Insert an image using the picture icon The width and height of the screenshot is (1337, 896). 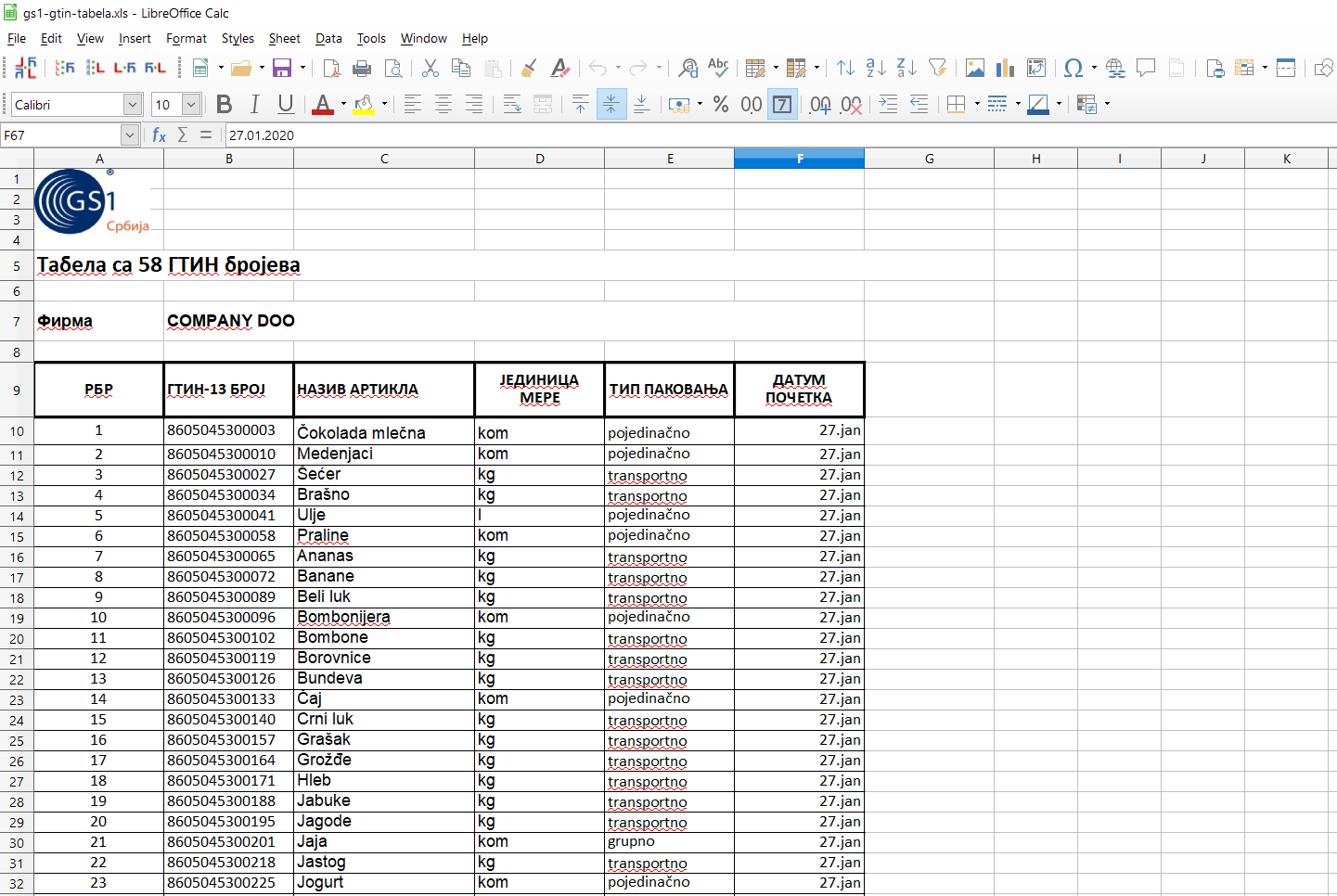975,68
